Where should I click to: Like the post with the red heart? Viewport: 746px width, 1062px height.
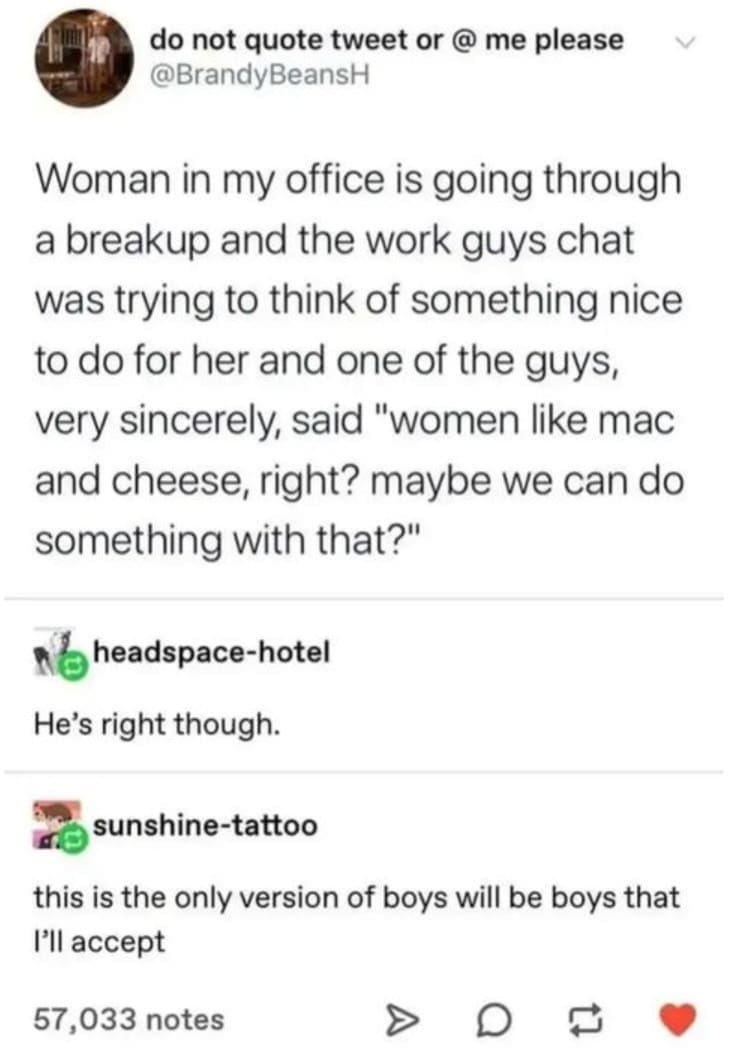pyautogui.click(x=678, y=1019)
